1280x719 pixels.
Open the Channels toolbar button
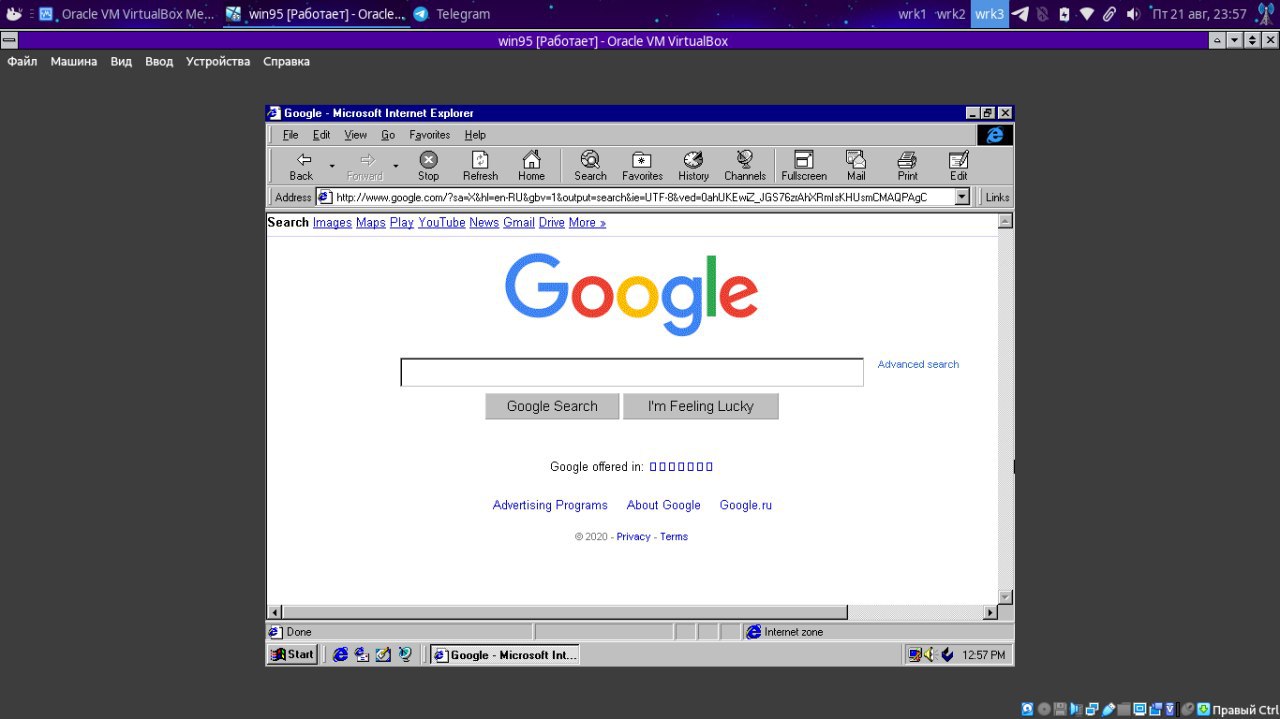pyautogui.click(x=745, y=166)
